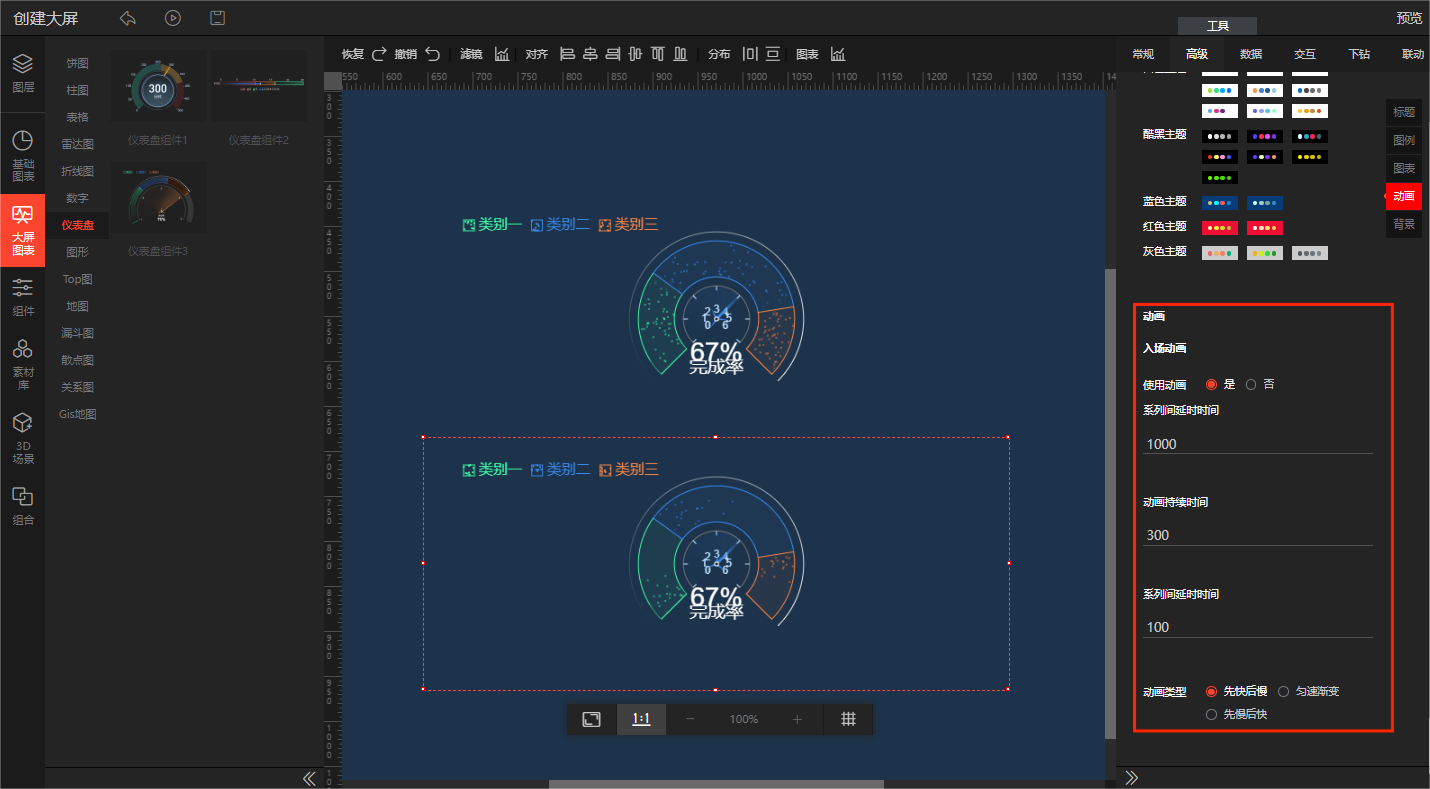1430x789 pixels.
Task: Click the align left edges icon
Action: coord(567,54)
